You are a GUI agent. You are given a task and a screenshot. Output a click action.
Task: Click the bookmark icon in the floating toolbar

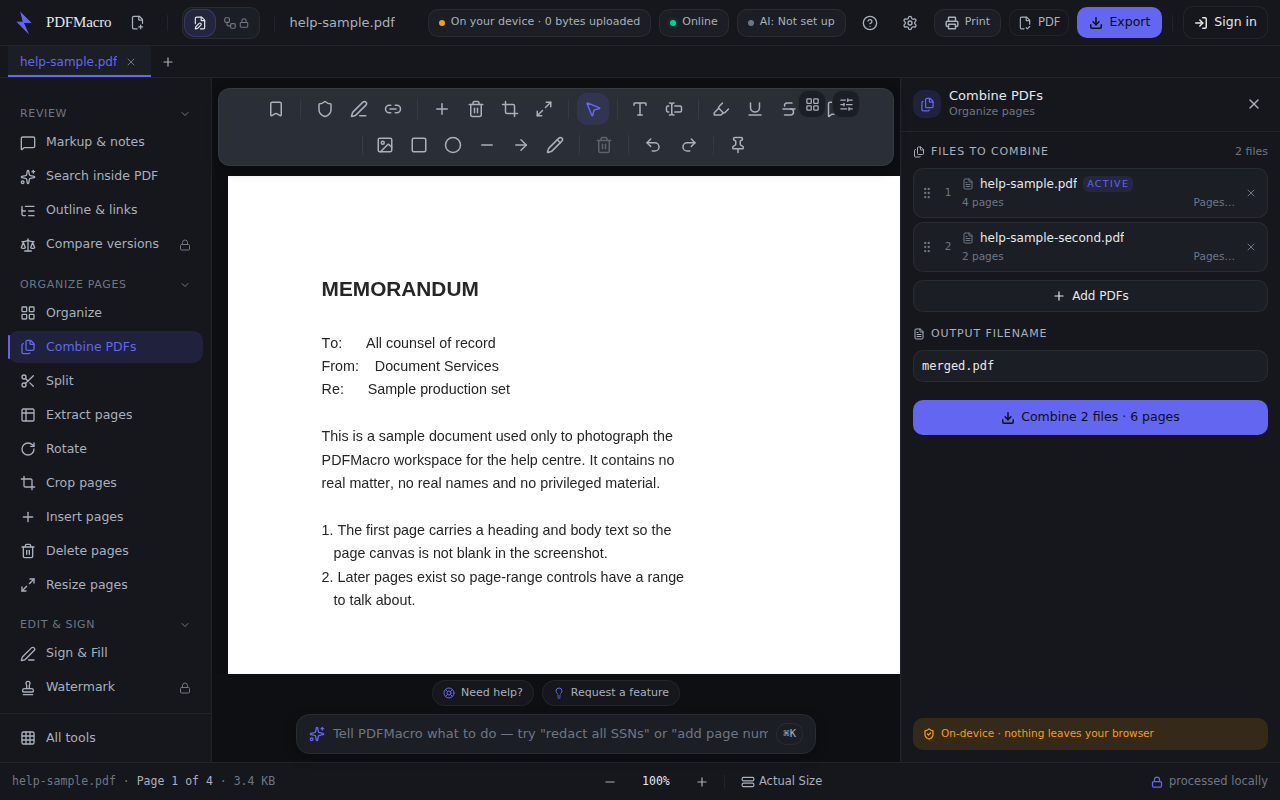point(276,109)
